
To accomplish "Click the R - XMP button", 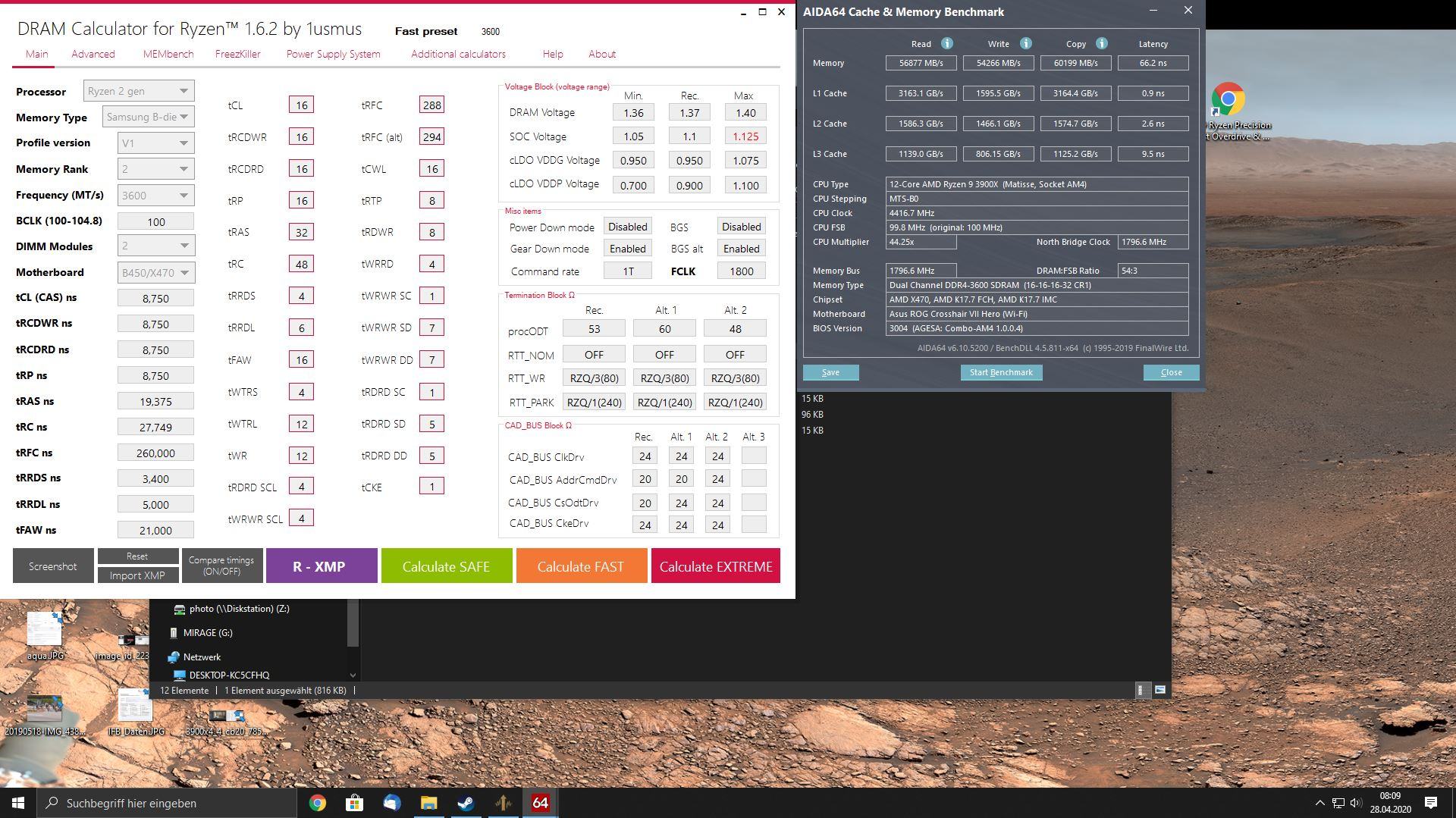I will pos(322,566).
